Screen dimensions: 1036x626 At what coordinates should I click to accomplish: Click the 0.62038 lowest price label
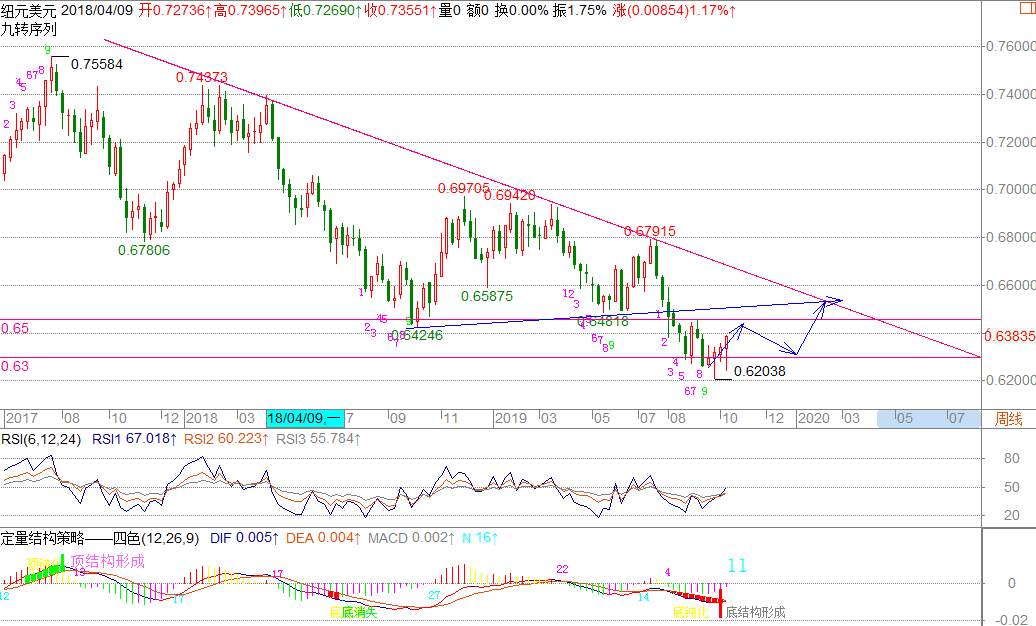point(760,372)
